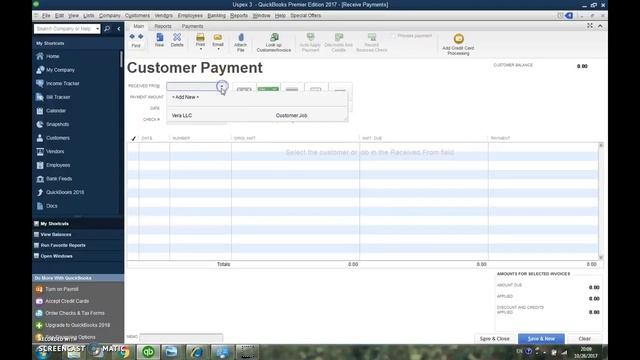Select Add New in the customer list
This screenshot has height=360, width=640.
tap(186, 97)
